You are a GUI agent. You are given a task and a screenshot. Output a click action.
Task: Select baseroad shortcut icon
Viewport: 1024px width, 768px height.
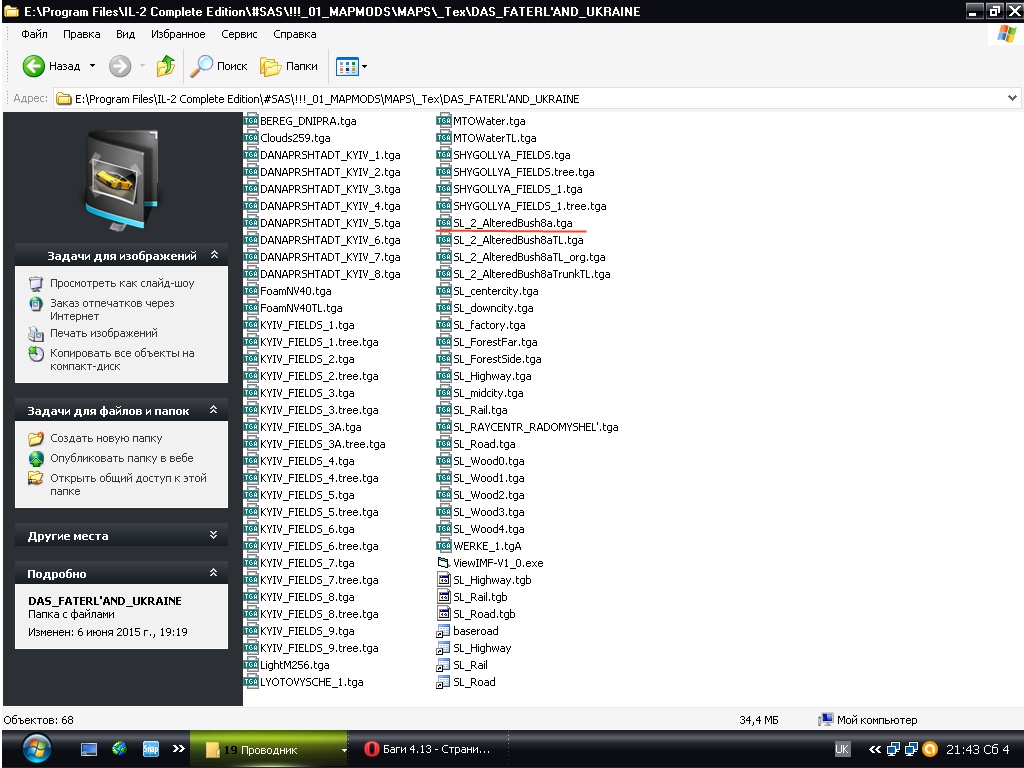(444, 631)
